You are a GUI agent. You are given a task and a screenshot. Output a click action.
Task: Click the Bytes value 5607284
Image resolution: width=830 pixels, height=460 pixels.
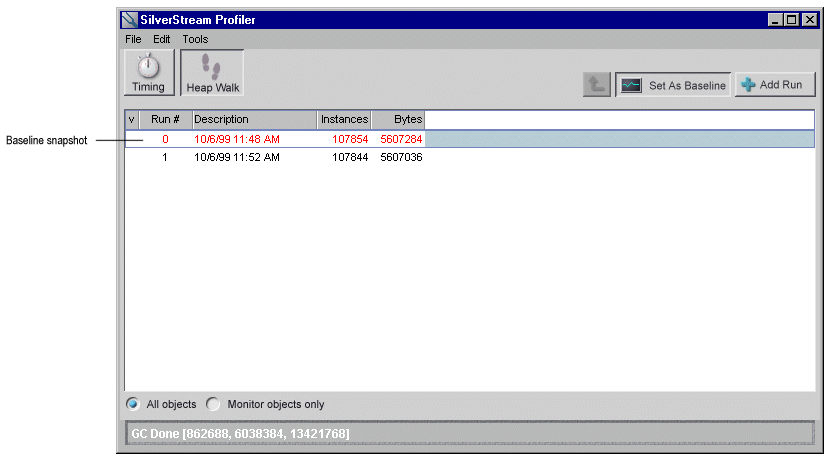tap(401, 139)
